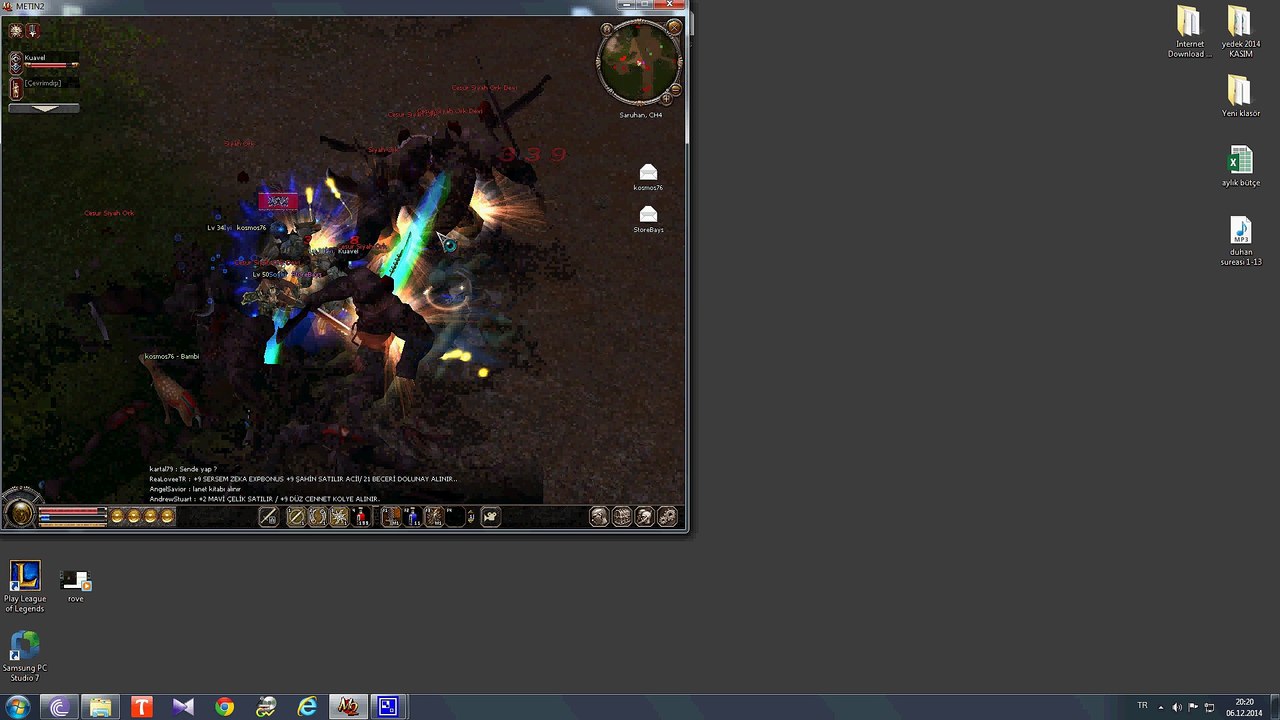Open the taskbar clock showing 20:20
Image resolution: width=1280 pixels, height=720 pixels.
click(1244, 707)
